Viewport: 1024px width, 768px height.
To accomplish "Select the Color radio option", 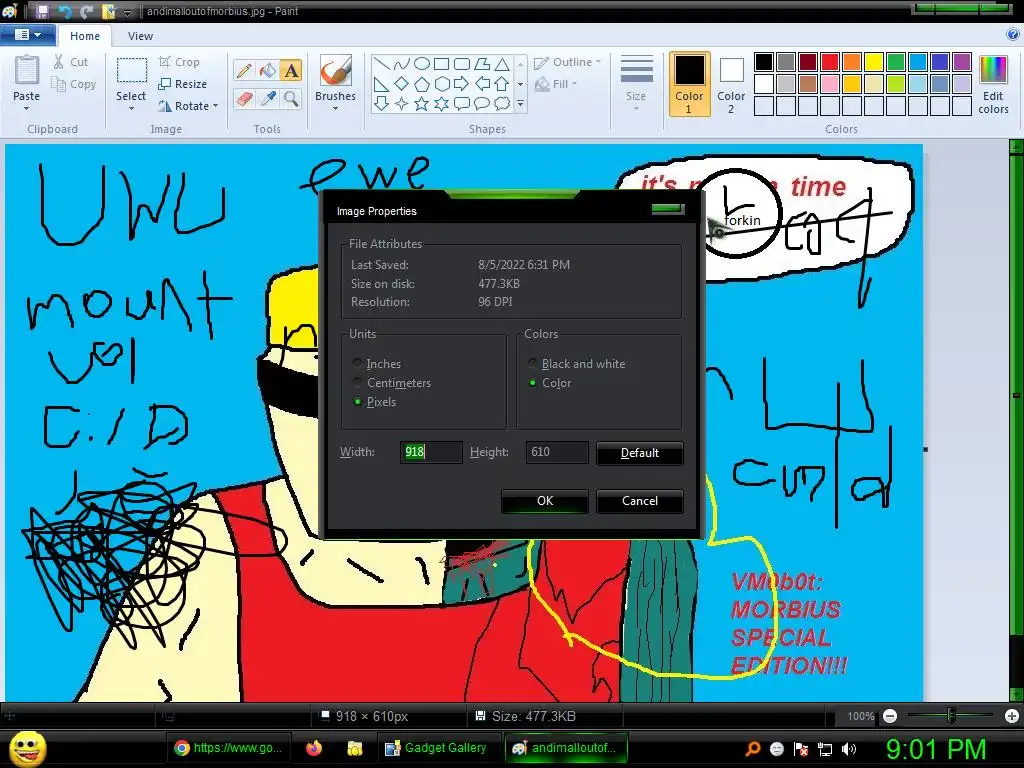I will [533, 383].
